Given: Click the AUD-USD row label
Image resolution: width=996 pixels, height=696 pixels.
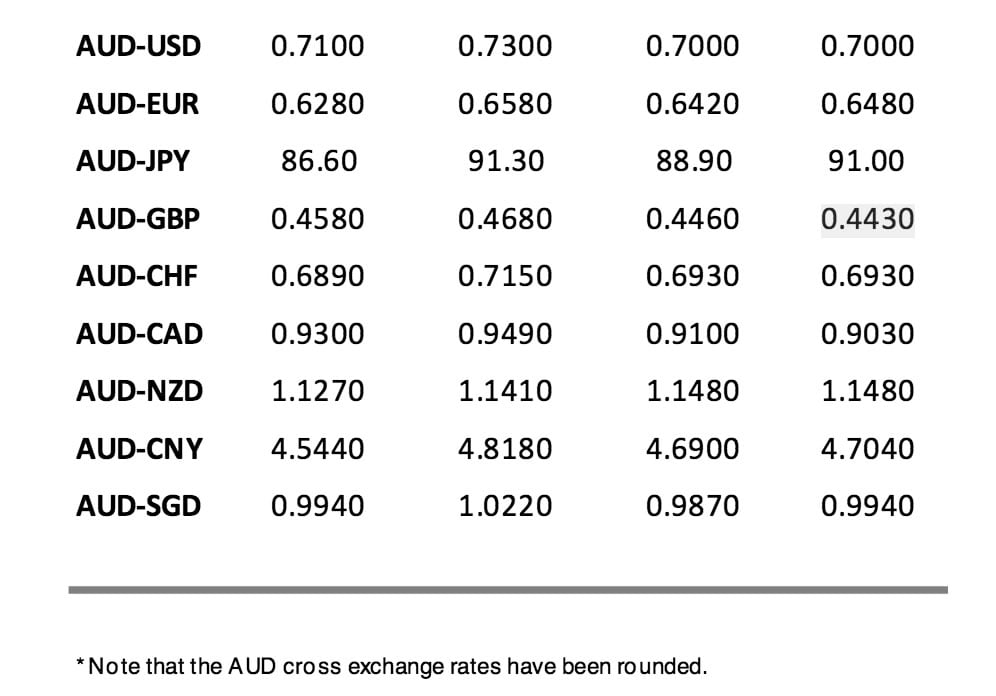Looking at the screenshot, I should pos(138,46).
